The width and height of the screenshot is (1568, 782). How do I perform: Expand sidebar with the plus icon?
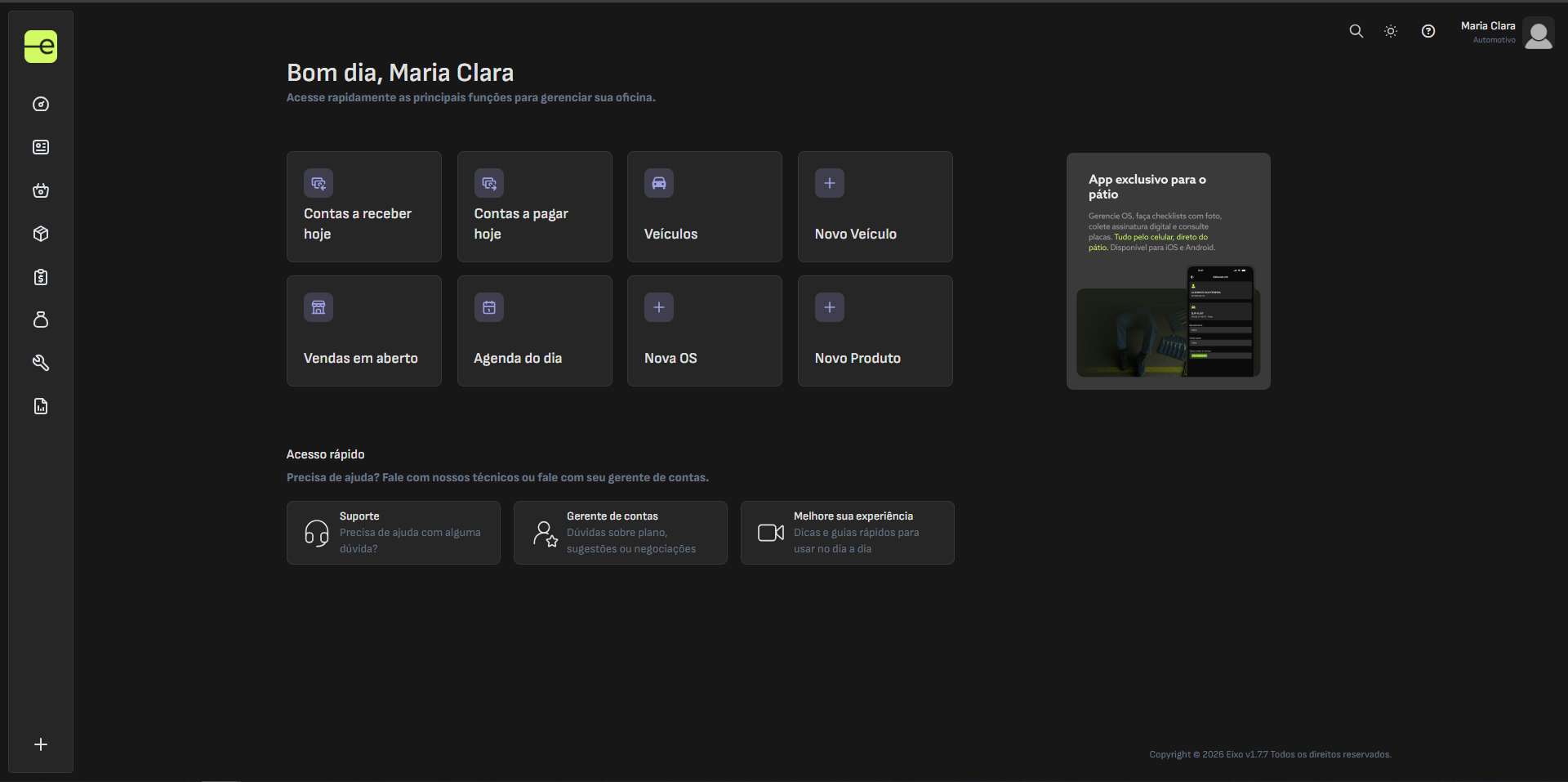coord(41,744)
